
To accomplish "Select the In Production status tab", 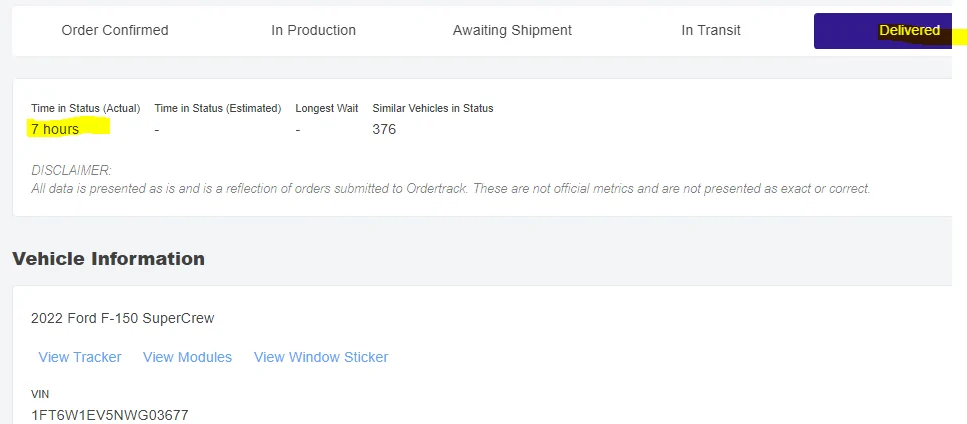I will (x=313, y=30).
